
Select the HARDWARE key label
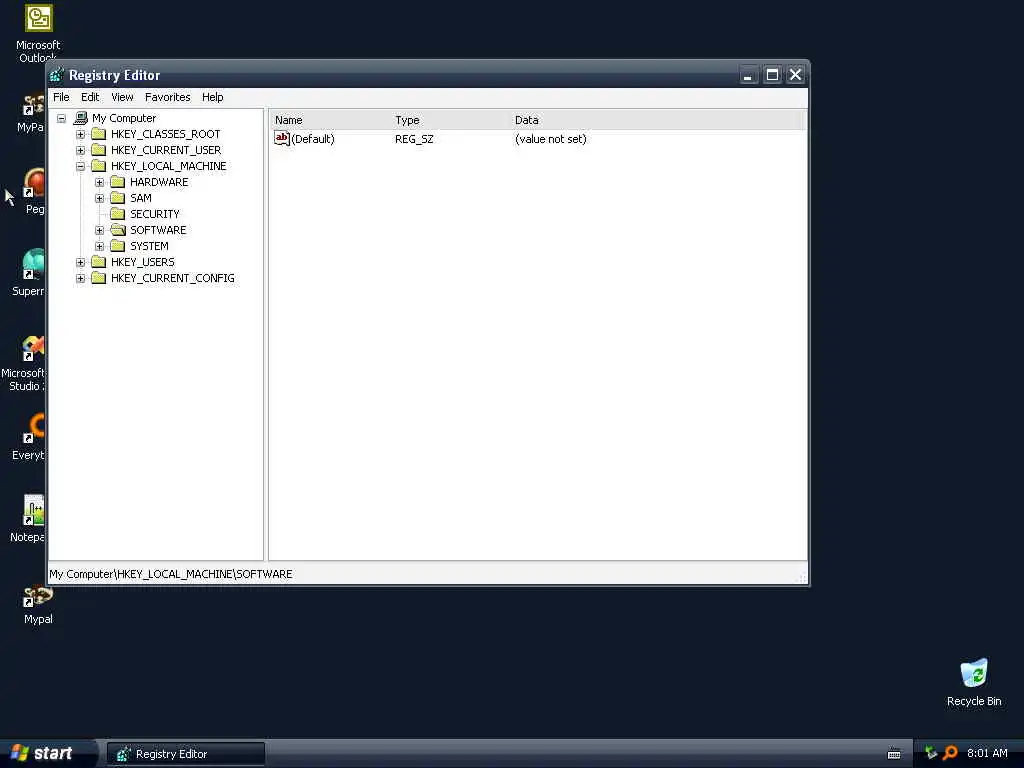click(159, 182)
